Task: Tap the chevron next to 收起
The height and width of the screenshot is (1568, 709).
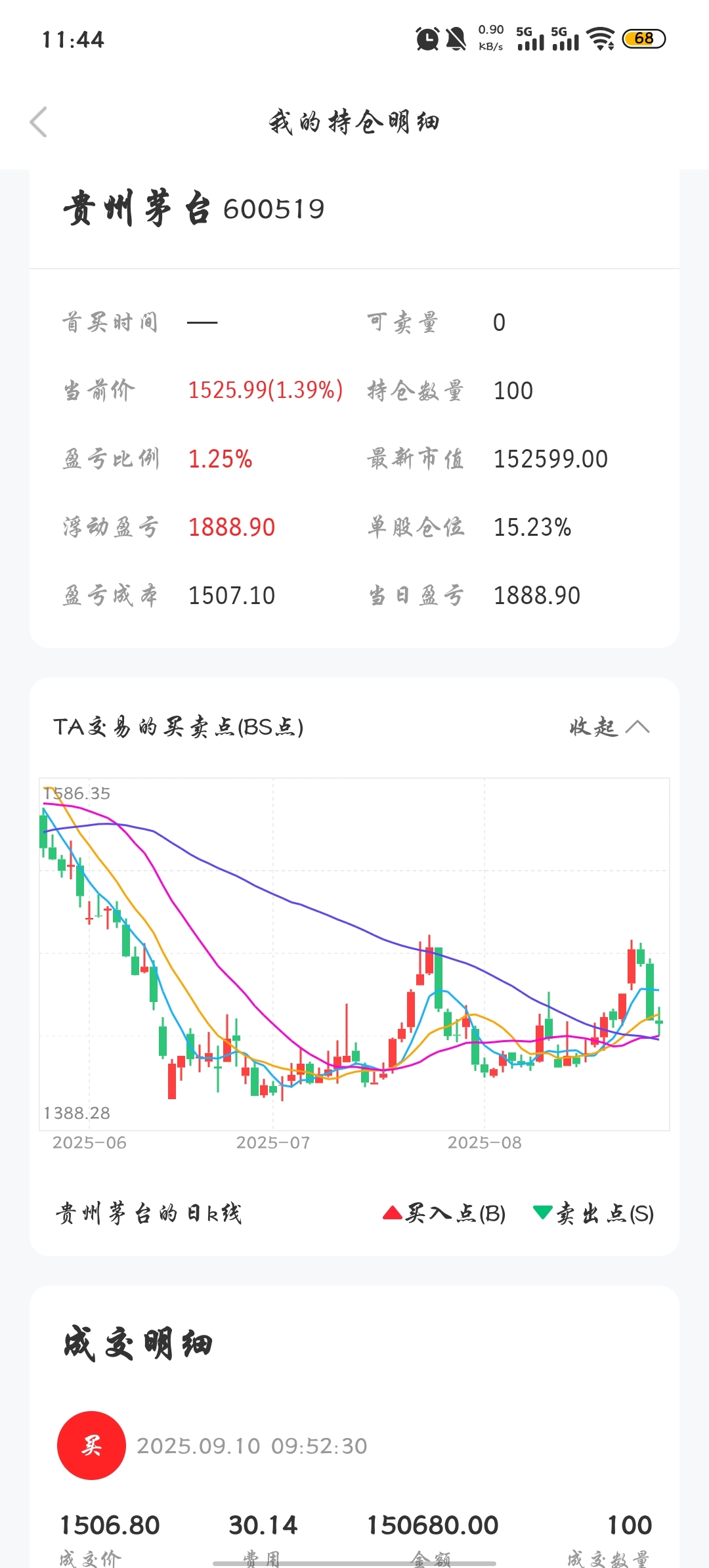Action: coord(637,727)
